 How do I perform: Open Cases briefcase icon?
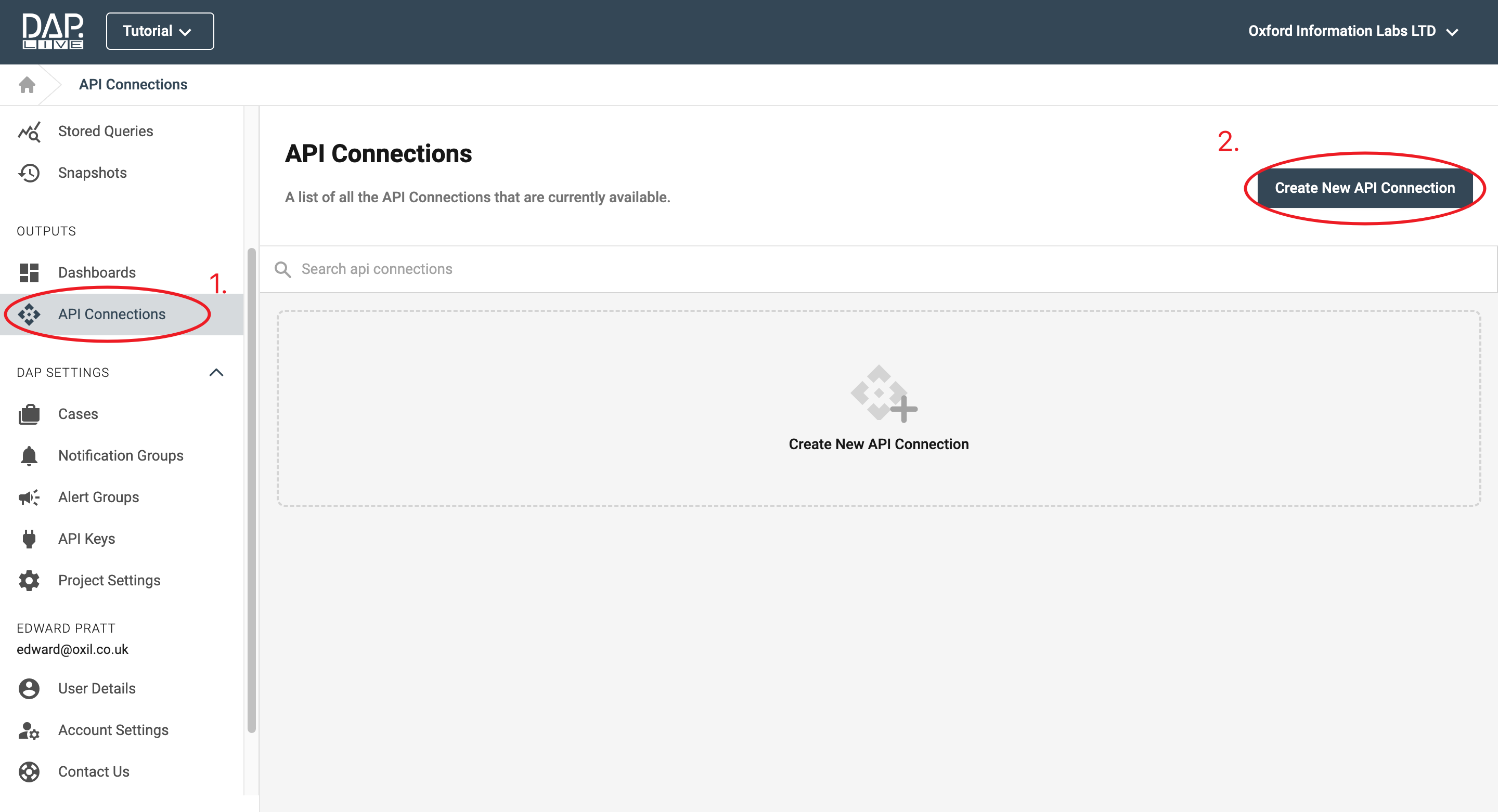[x=29, y=414]
